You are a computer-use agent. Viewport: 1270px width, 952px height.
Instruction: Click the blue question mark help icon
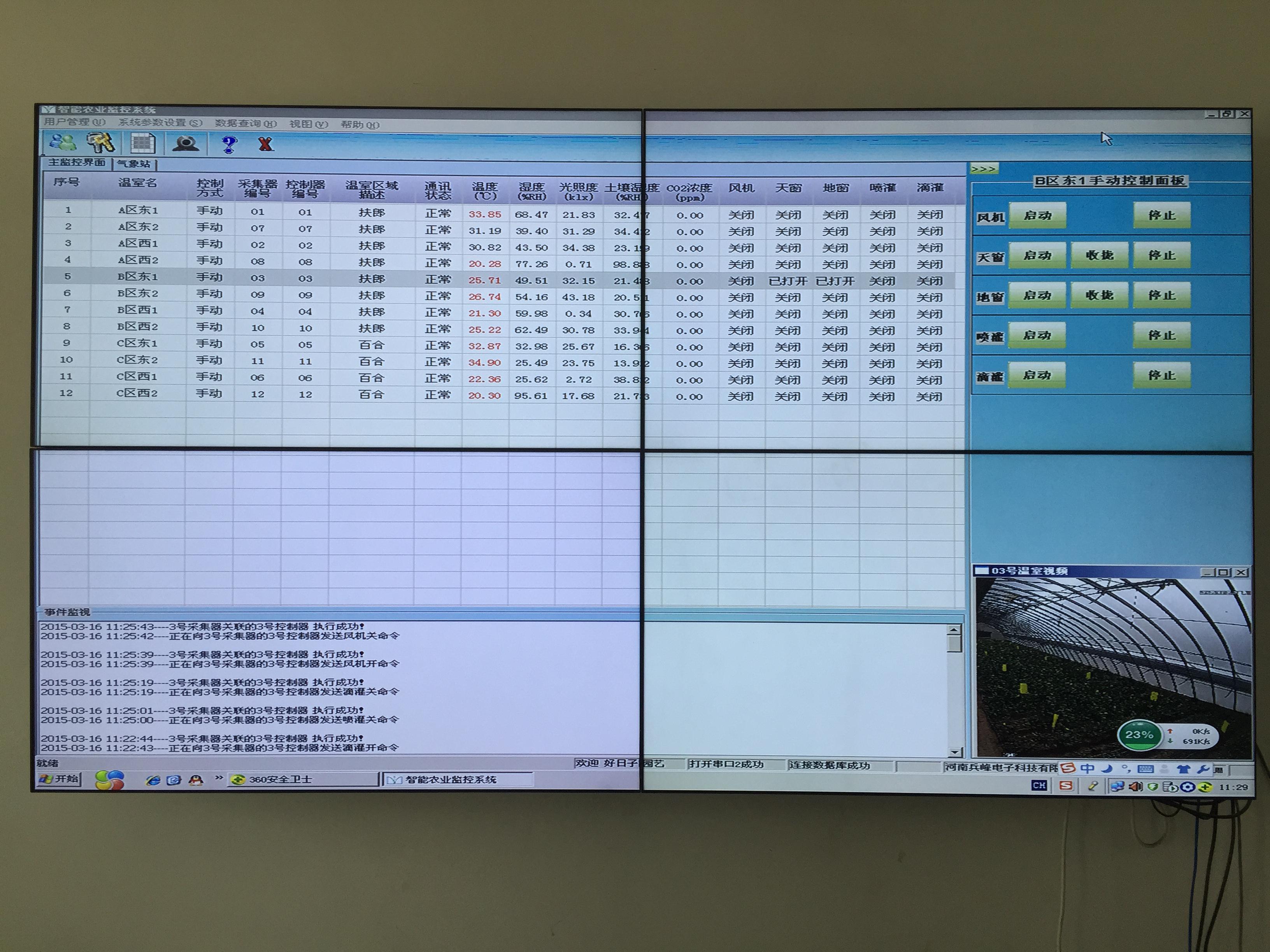point(229,144)
